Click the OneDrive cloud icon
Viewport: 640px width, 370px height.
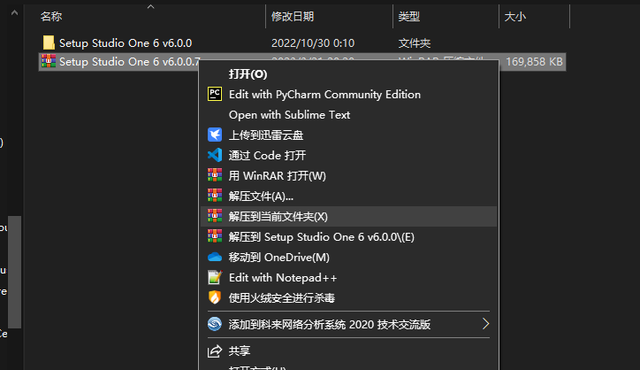point(215,257)
